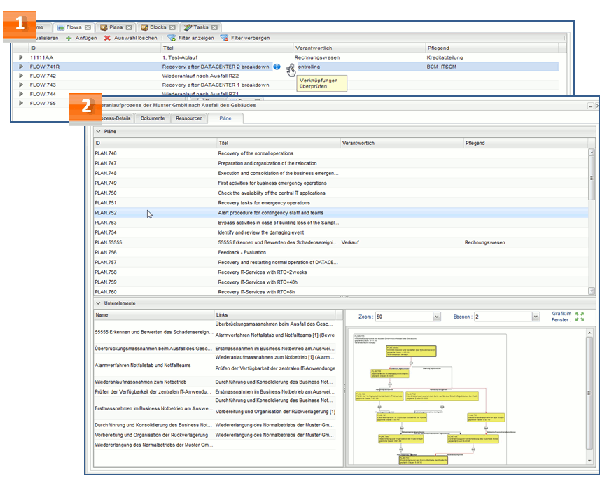Image resolution: width=600 pixels, height=486 pixels.
Task: Select the Pläne tab in detail window
Action: coord(225,118)
